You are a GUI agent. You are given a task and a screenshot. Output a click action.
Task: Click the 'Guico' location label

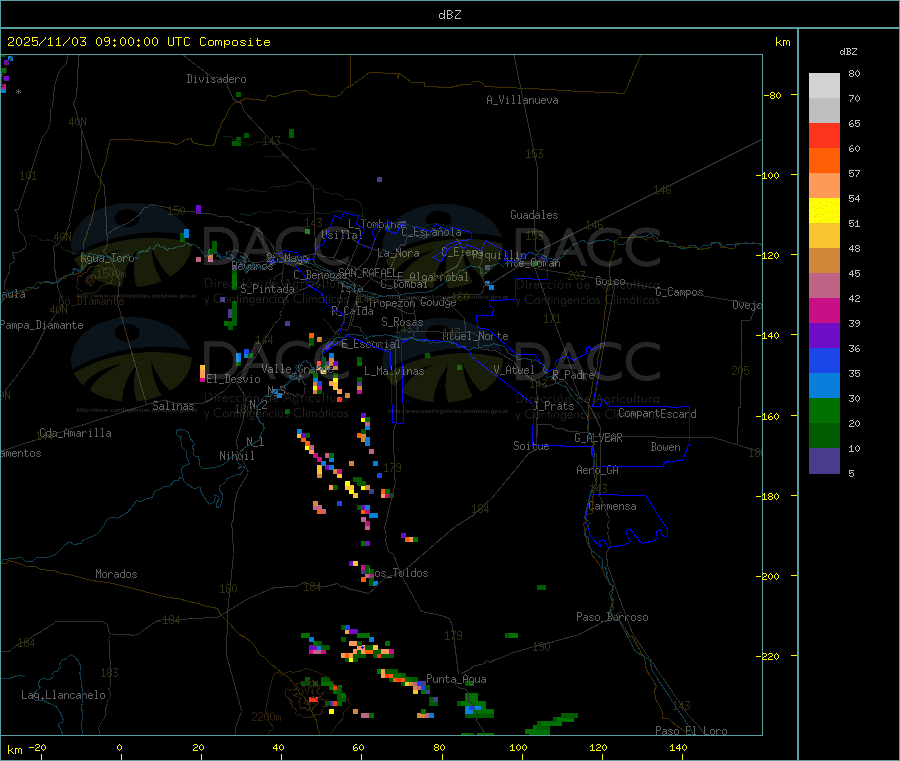[x=610, y=281]
